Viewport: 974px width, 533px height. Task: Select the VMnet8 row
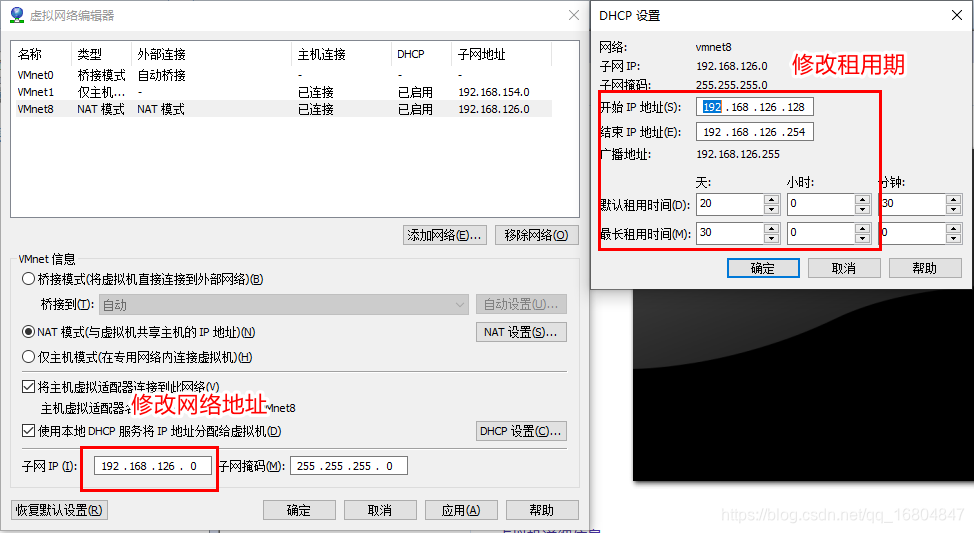(x=282, y=109)
